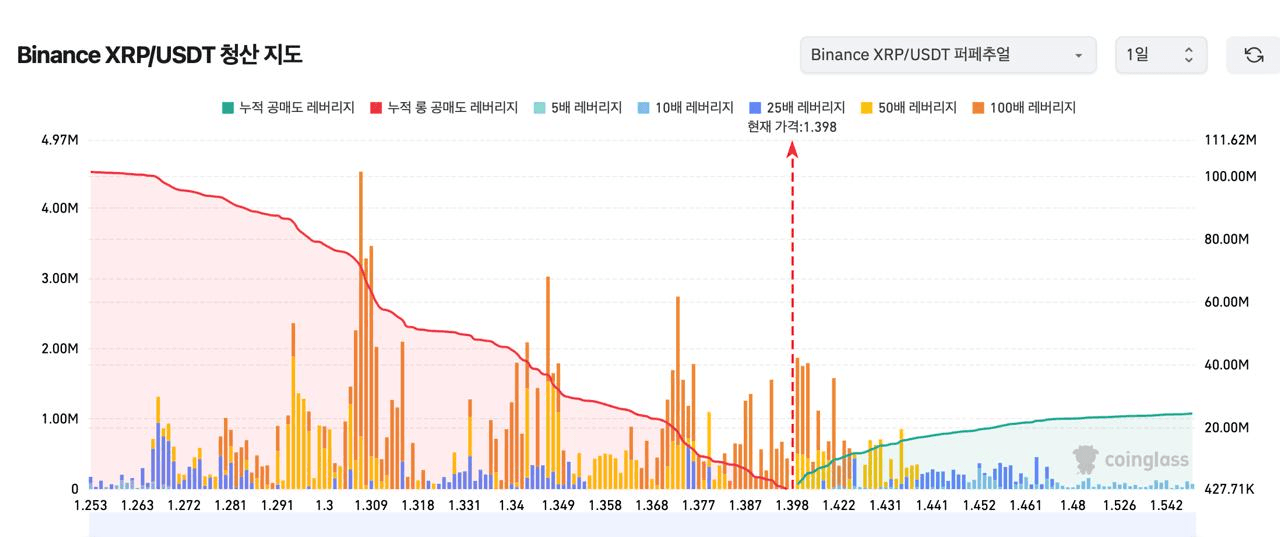Click the green 누적 공매도 레버리지 color swatch
The height and width of the screenshot is (537, 1280).
click(x=227, y=108)
